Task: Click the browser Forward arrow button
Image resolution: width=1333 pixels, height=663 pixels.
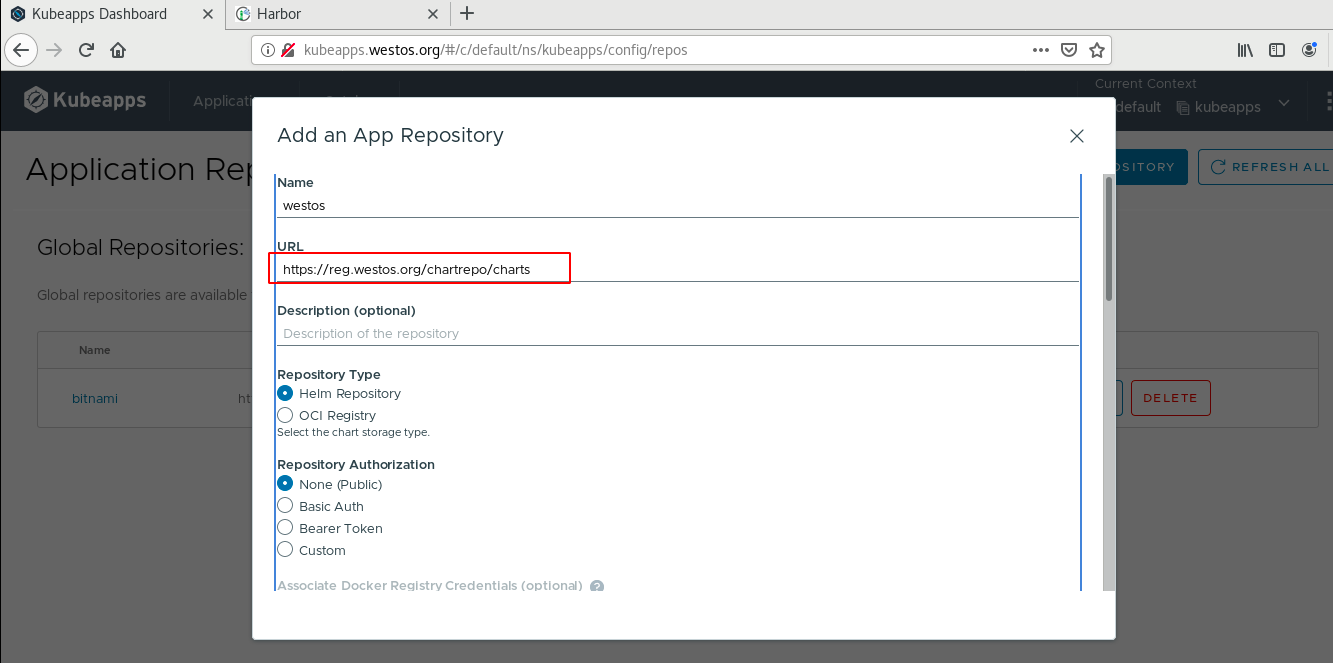Action: pos(54,49)
